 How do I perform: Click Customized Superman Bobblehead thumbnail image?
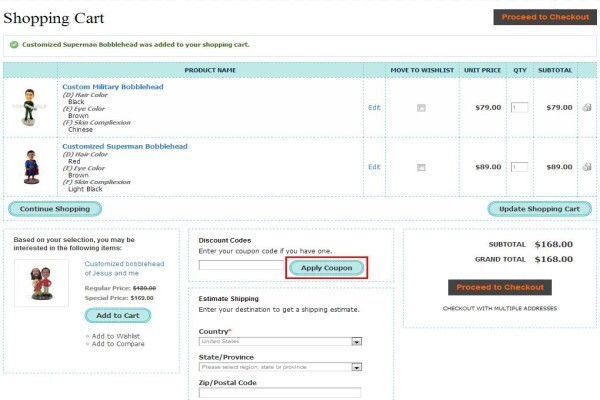point(31,167)
